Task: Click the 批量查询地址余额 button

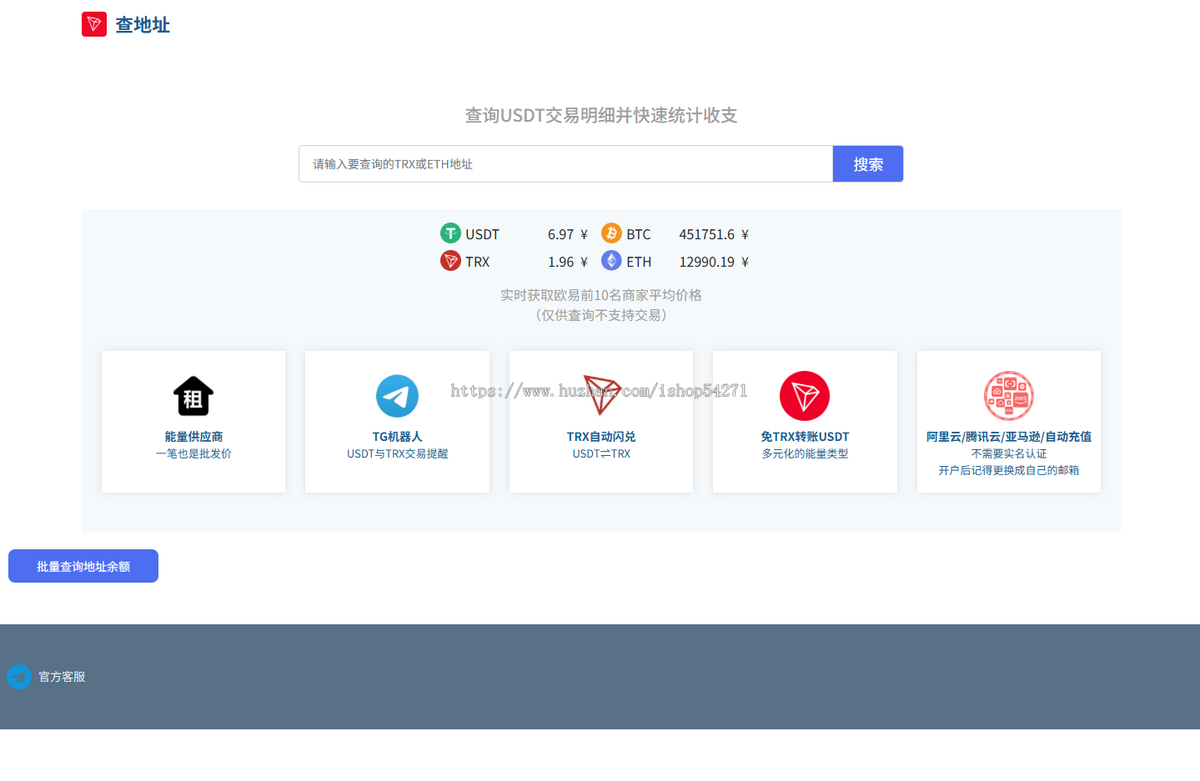Action: tap(83, 566)
